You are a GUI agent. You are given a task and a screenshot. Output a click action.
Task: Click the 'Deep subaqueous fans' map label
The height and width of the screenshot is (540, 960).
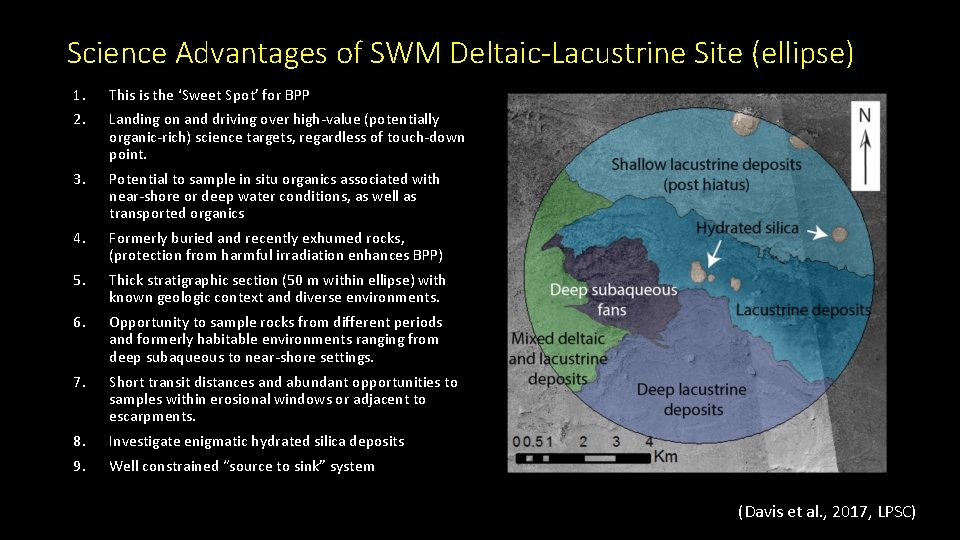point(613,299)
